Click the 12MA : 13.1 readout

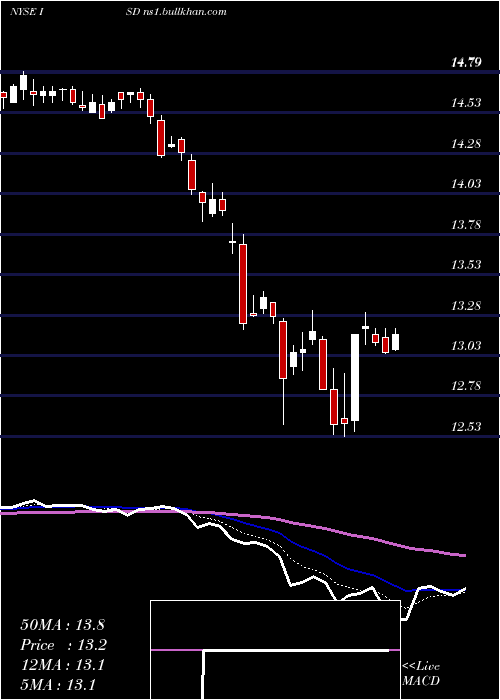[x=62, y=665]
